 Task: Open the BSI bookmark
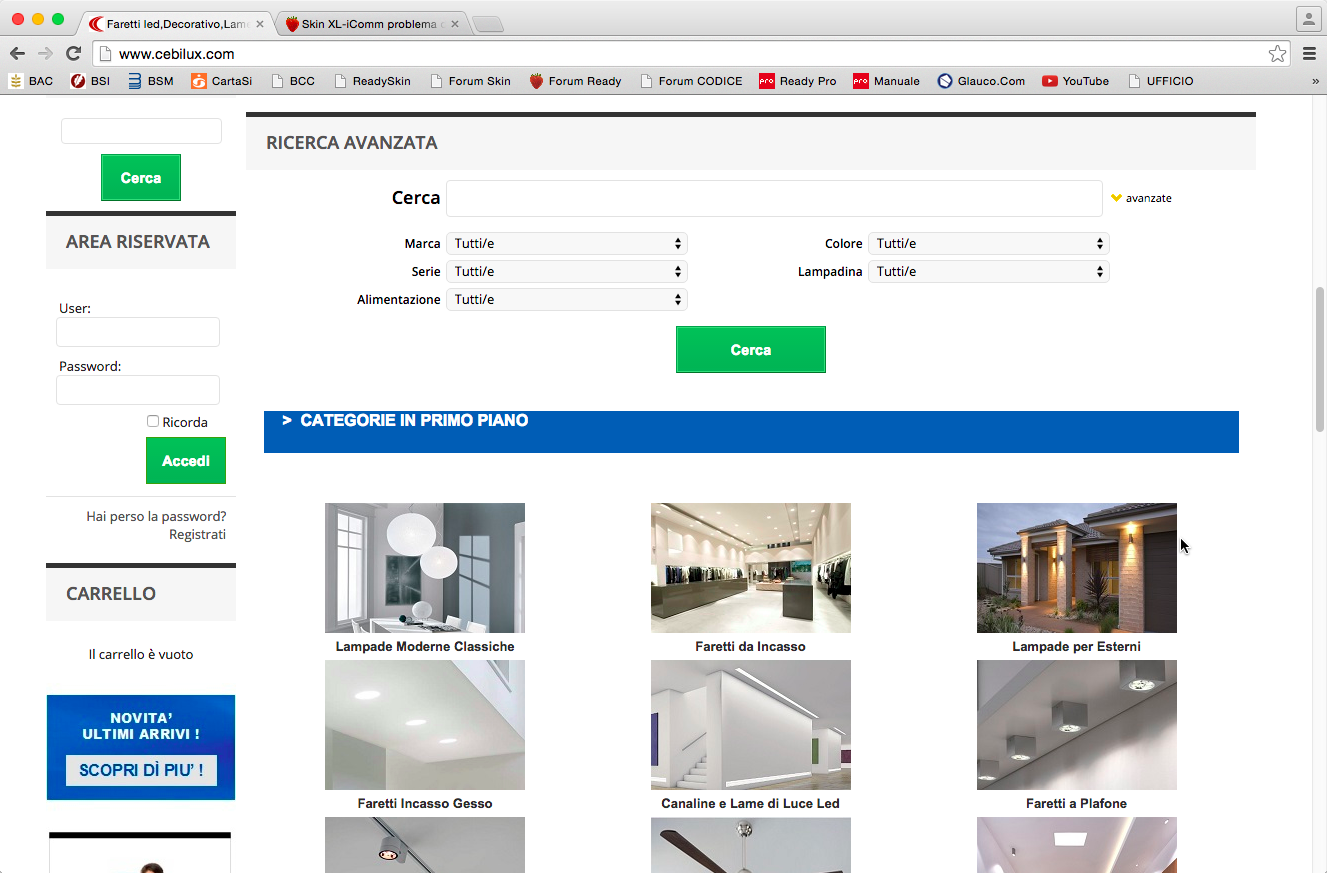[x=90, y=81]
